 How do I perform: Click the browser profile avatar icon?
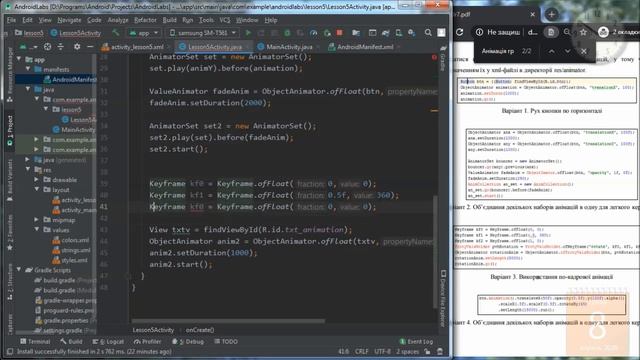[603, 32]
